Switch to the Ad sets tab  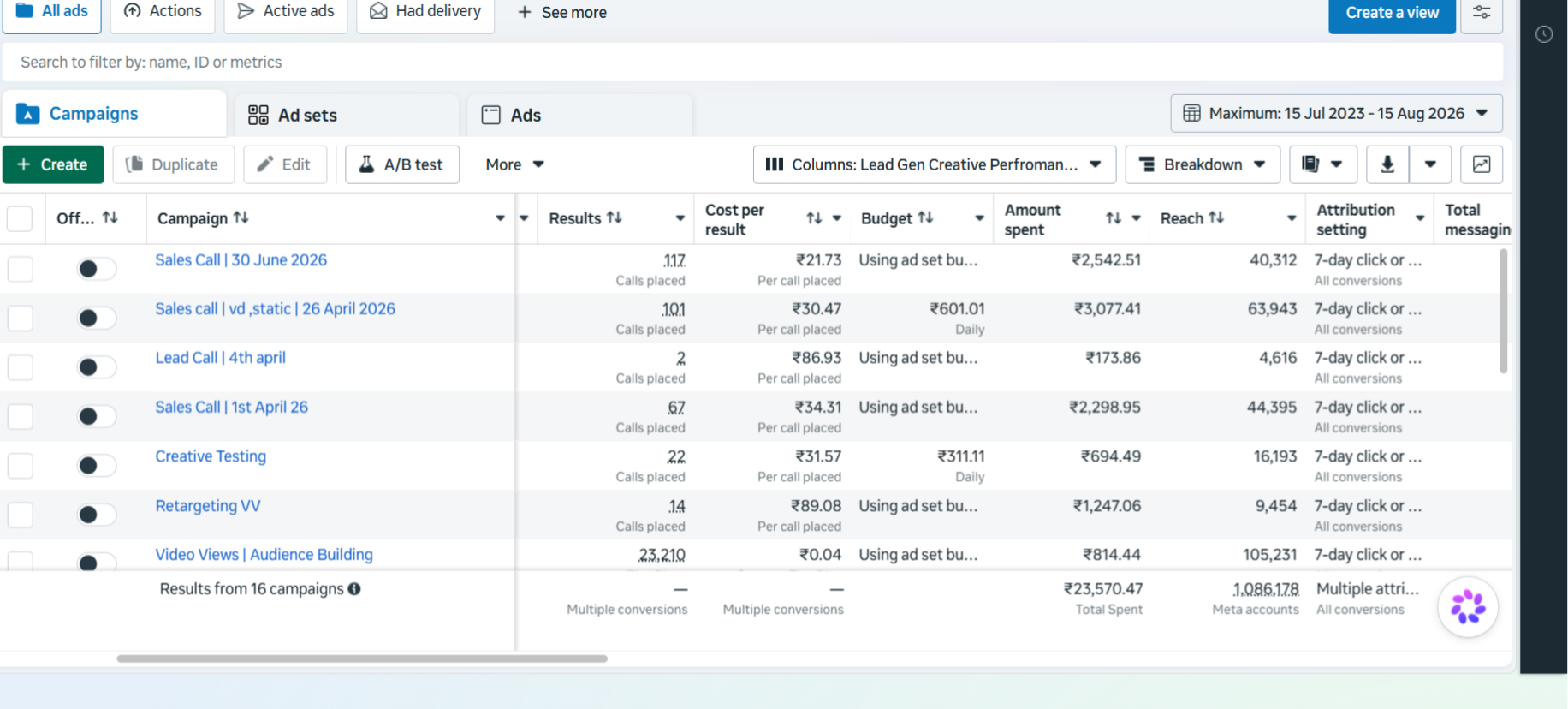pos(346,115)
